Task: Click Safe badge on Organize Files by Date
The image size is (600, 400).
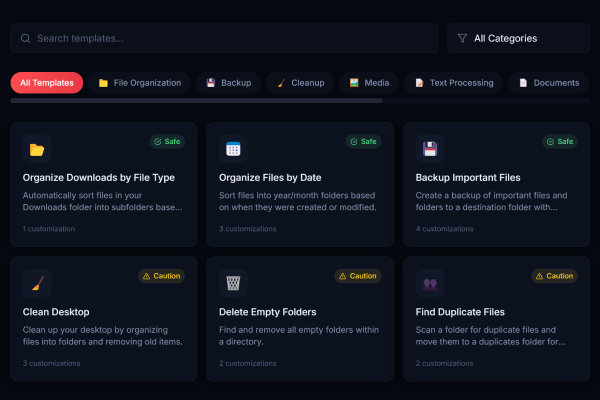Action: [364, 142]
